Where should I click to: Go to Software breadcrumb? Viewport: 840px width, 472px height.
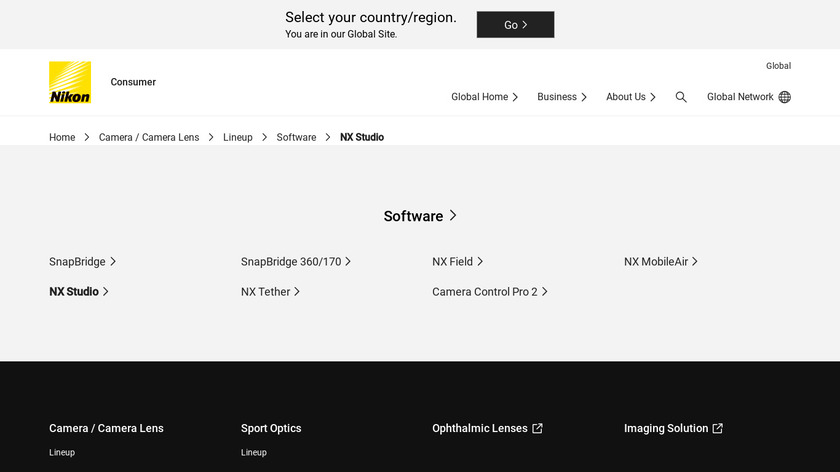[296, 137]
